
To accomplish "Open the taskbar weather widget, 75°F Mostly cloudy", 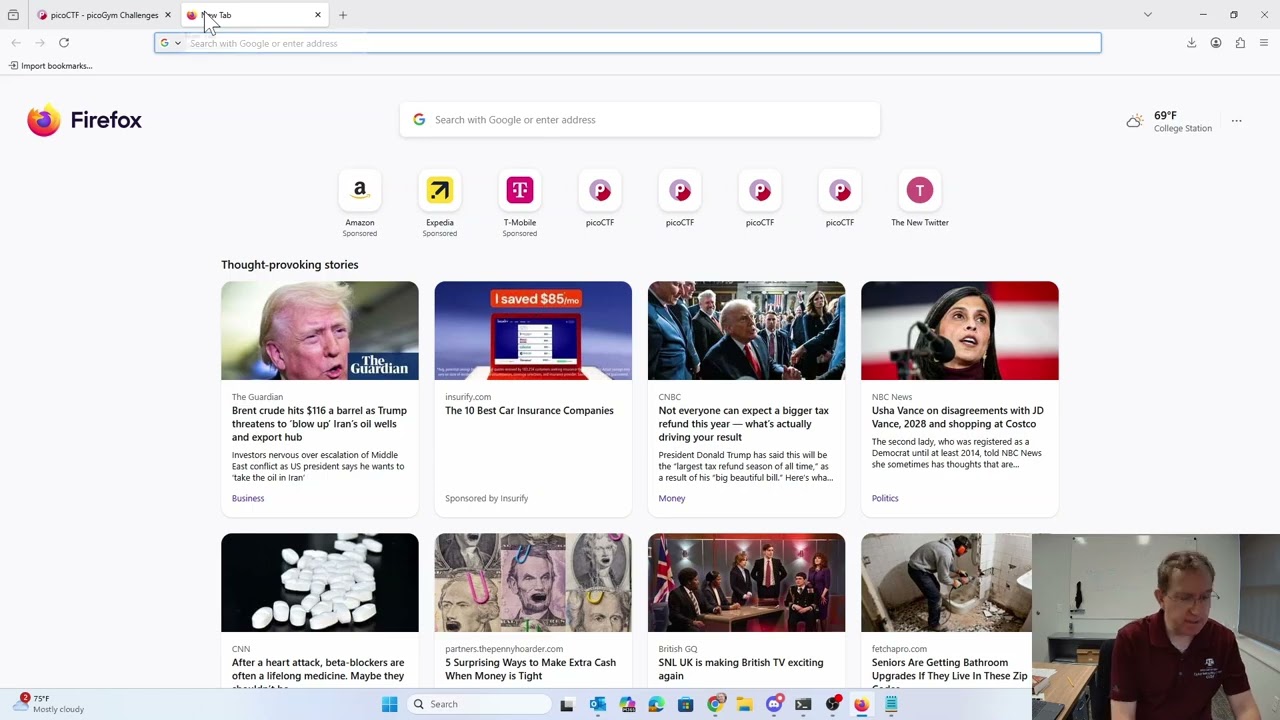I will coord(50,704).
